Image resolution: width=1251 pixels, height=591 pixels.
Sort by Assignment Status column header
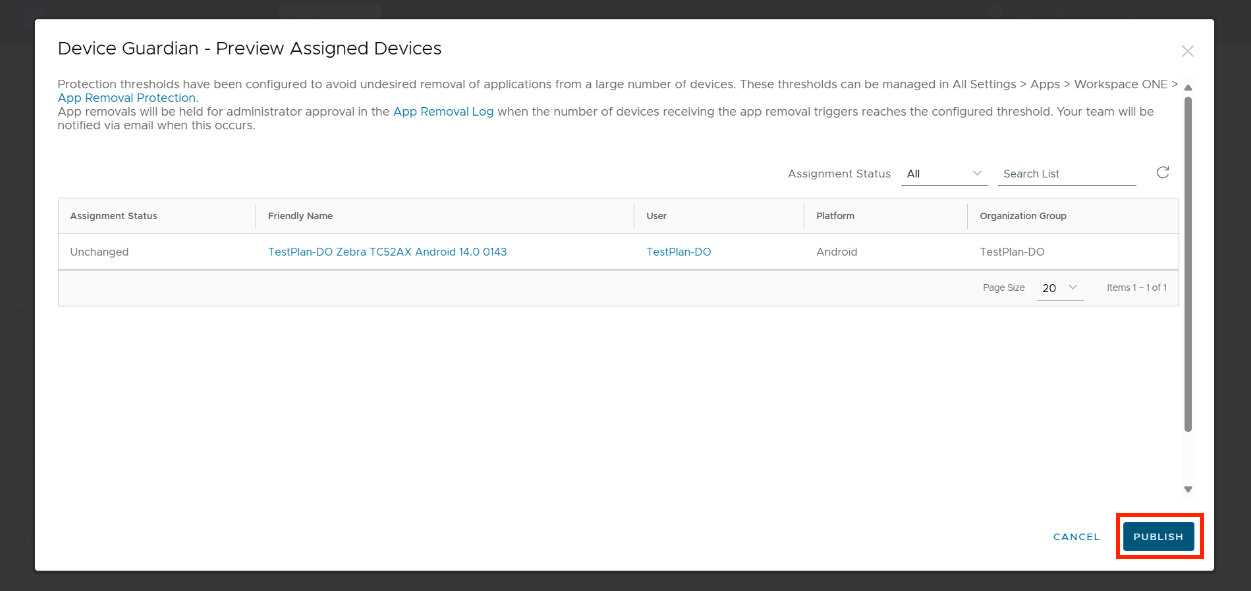(x=114, y=216)
